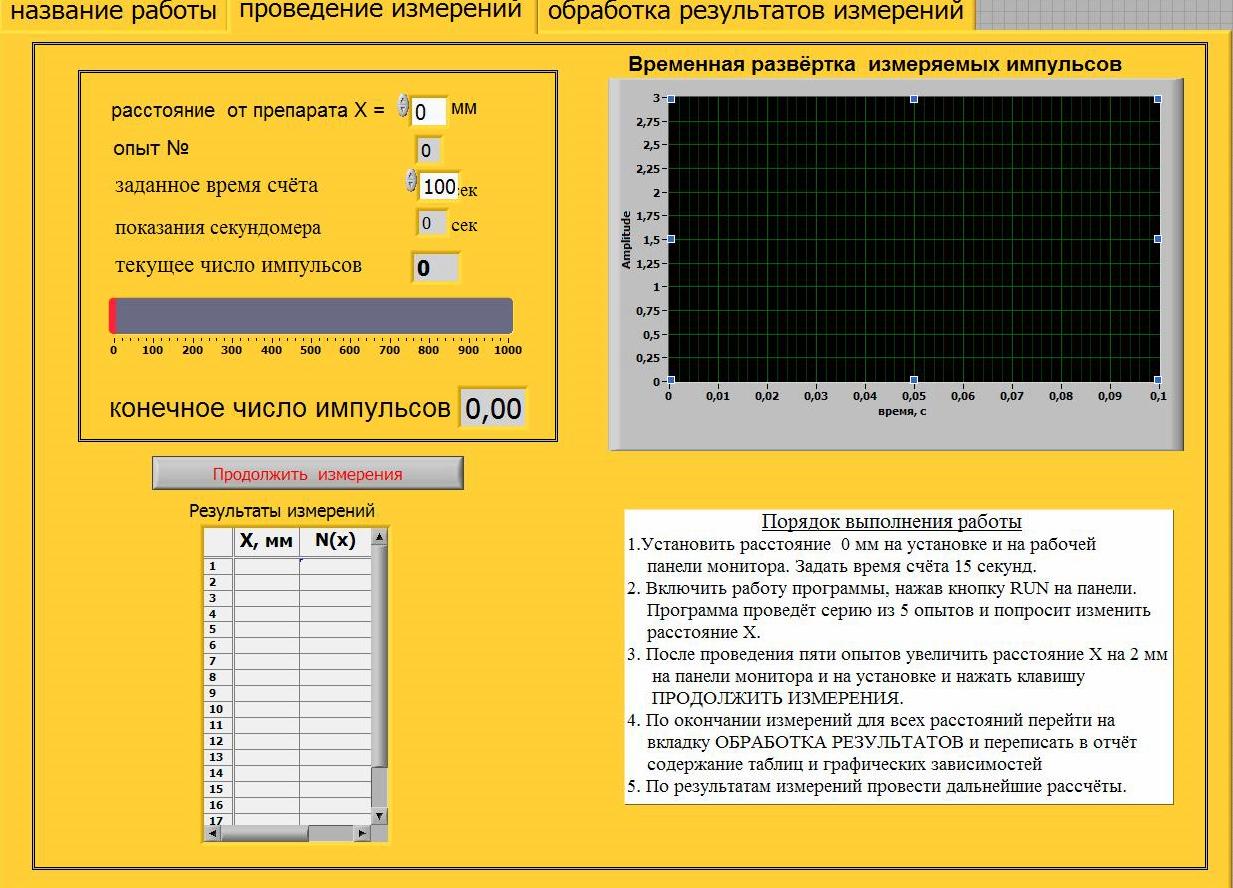Click the "N(x)" column header

point(335,542)
